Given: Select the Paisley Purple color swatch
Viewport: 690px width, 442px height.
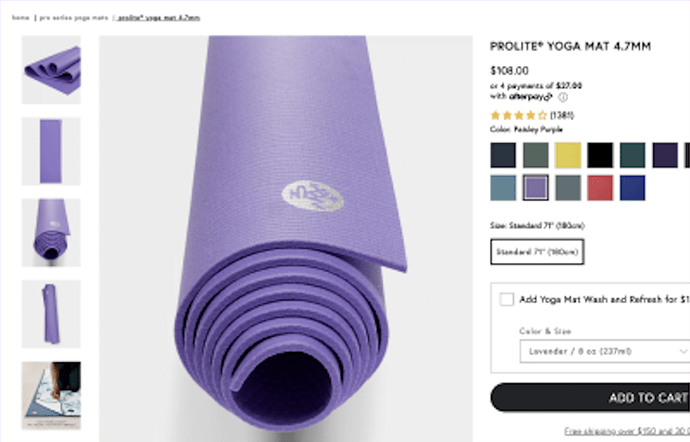Looking at the screenshot, I should point(536,188).
